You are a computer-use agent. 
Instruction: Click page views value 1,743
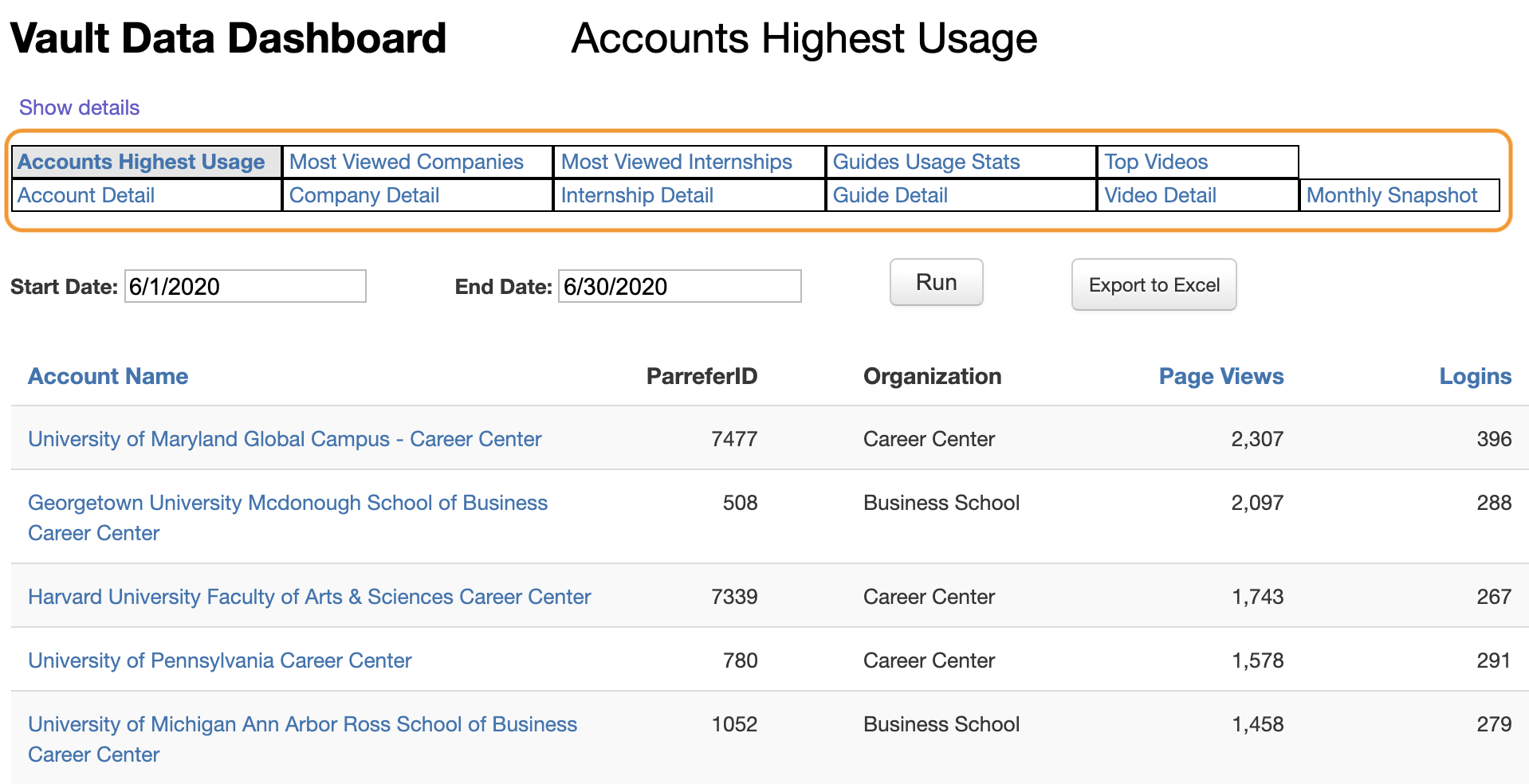coord(1257,597)
